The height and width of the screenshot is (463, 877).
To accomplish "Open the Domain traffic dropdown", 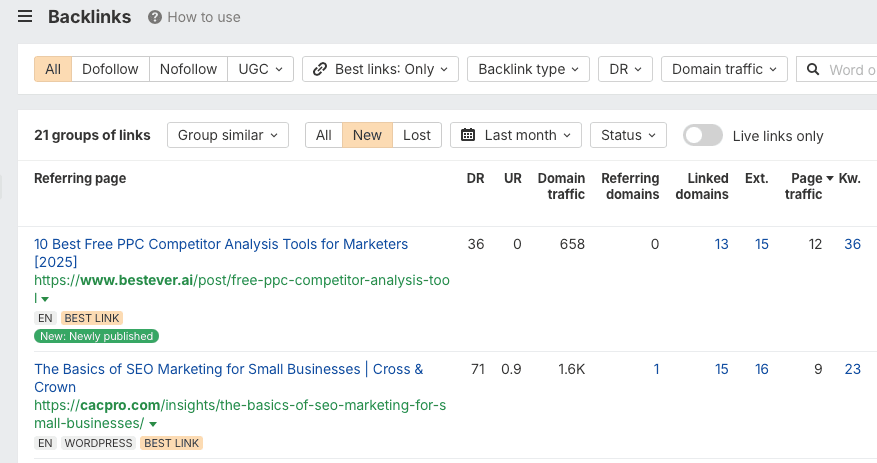I will point(724,69).
